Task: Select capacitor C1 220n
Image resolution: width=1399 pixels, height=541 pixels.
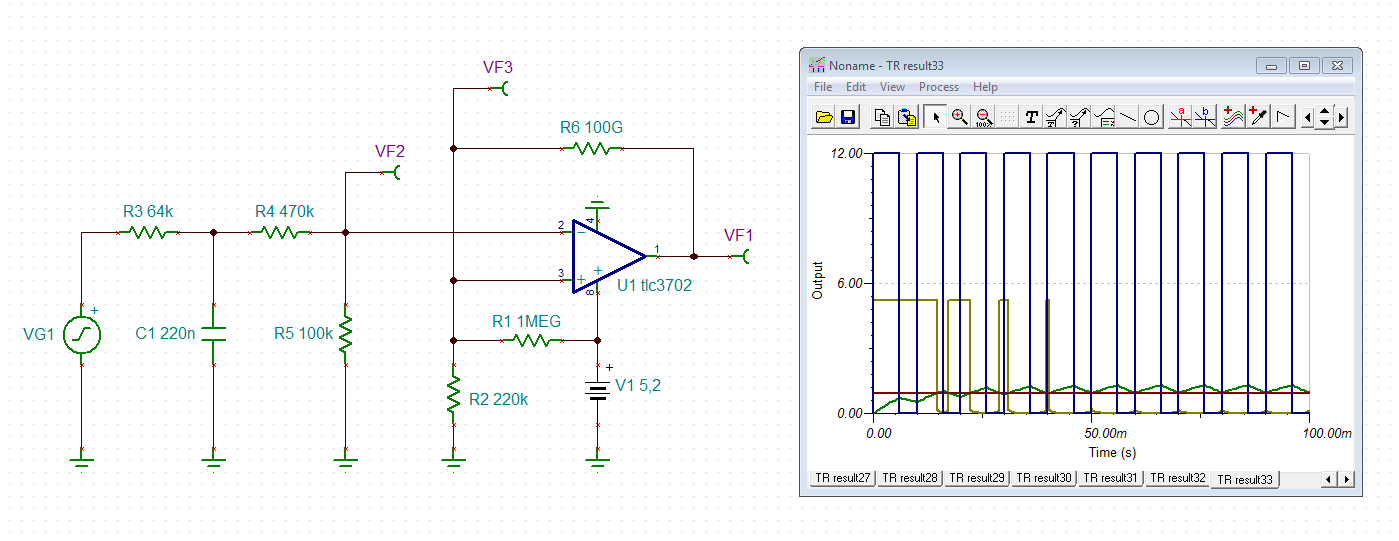Action: [x=213, y=336]
